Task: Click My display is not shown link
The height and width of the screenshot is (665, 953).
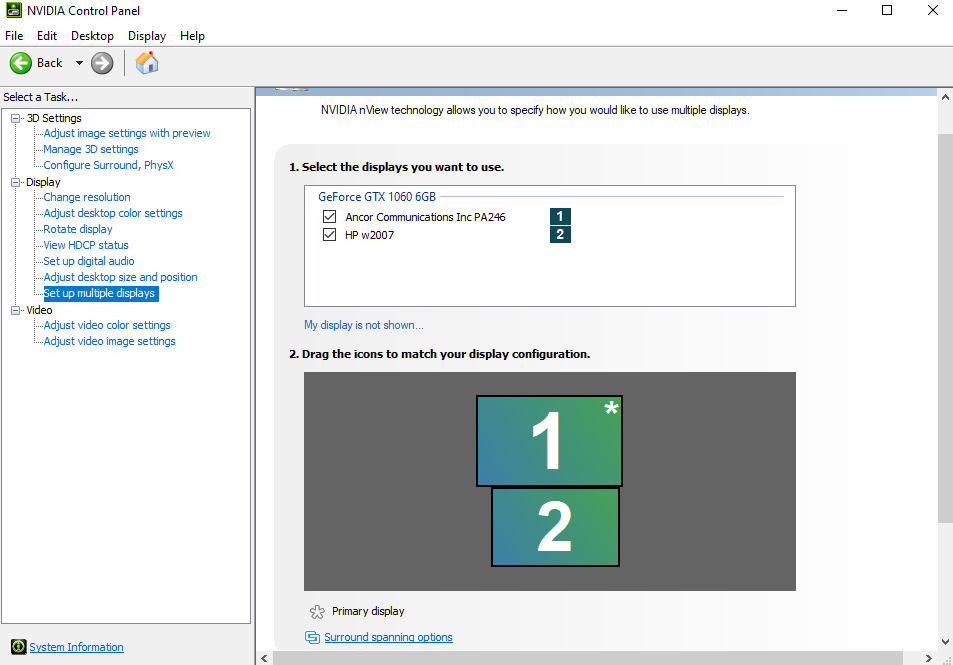Action: (x=363, y=325)
